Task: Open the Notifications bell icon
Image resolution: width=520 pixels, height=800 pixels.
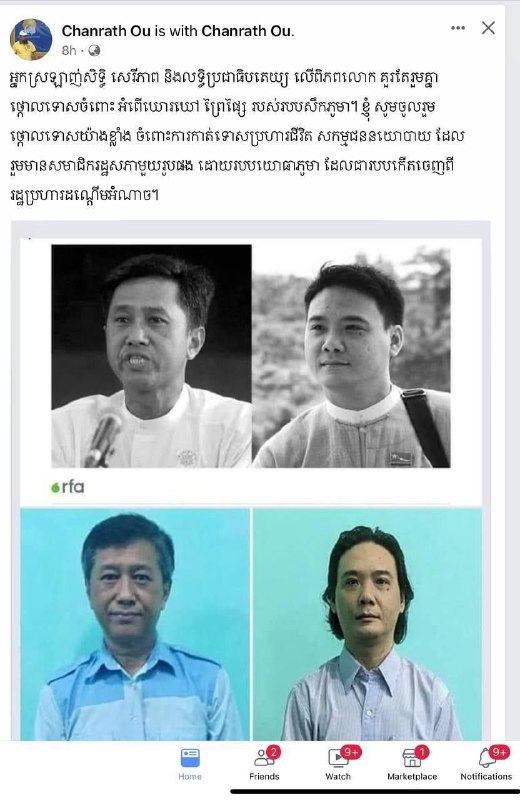Action: point(487,758)
